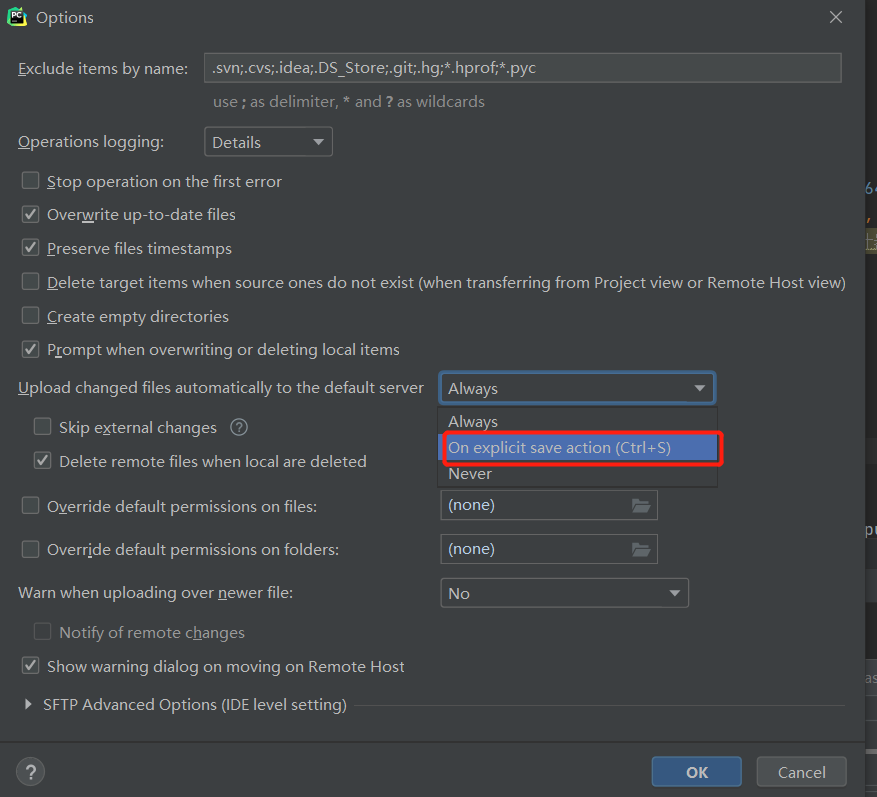The image size is (877, 797).
Task: Open the help question mark button
Action: [x=31, y=772]
